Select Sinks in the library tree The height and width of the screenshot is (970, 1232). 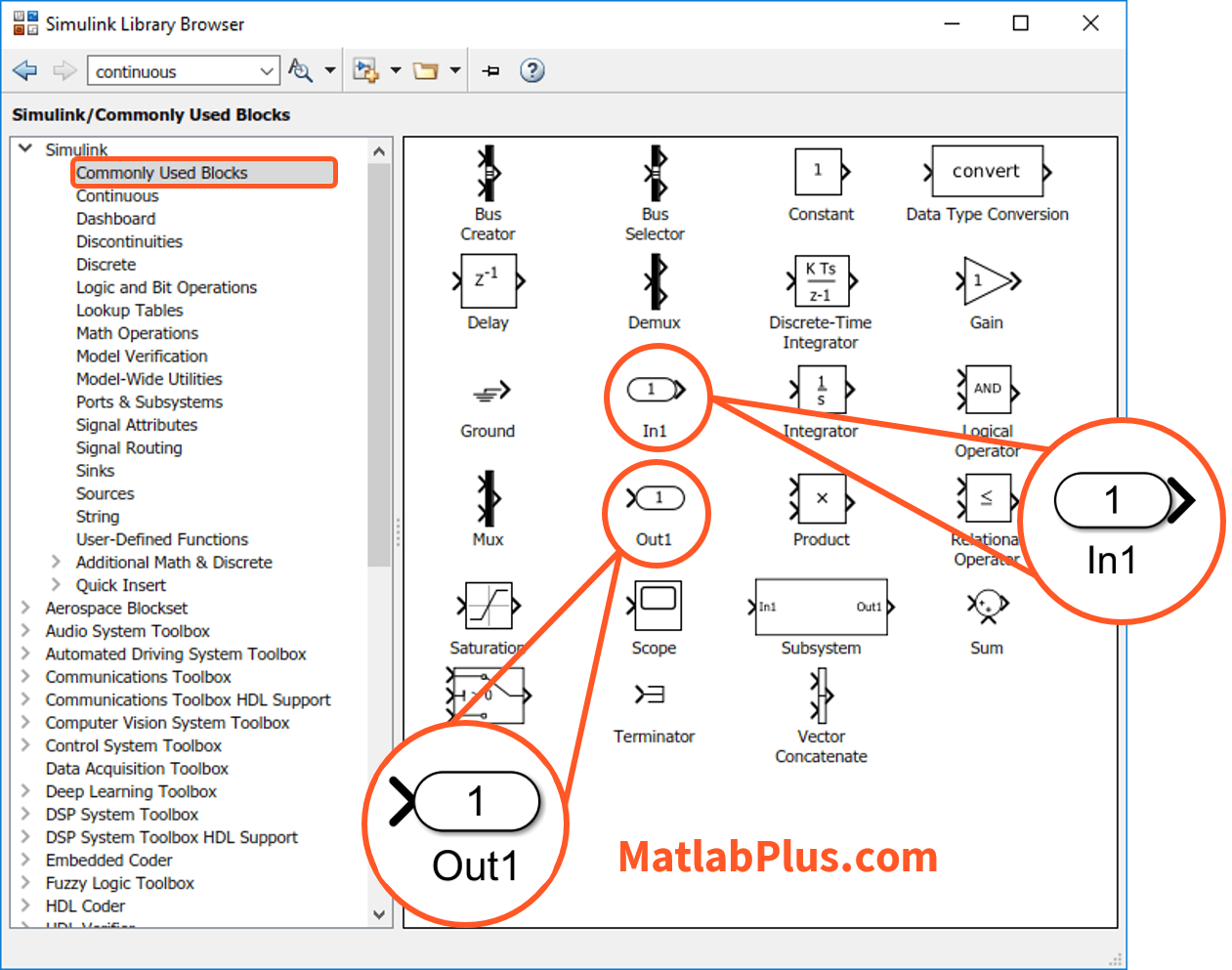pos(95,471)
